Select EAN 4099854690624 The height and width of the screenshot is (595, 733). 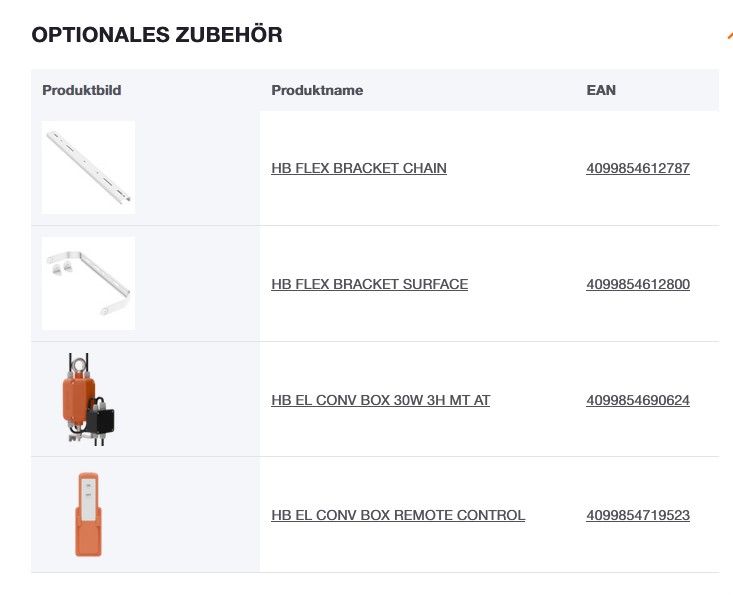coord(637,401)
